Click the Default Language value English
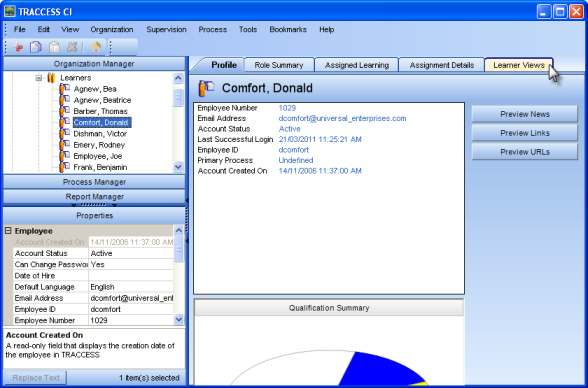This screenshot has width=588, height=388. [x=131, y=287]
